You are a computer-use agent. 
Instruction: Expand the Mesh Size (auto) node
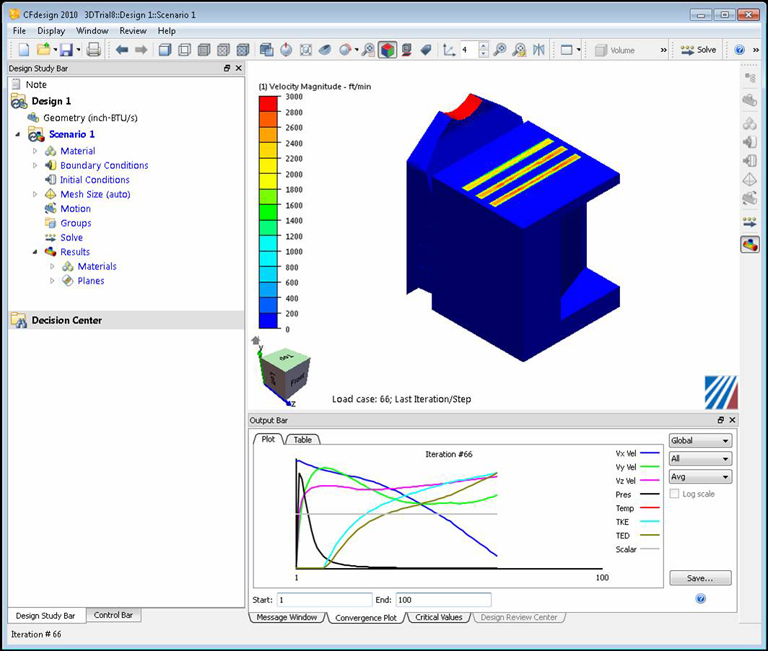click(x=35, y=194)
